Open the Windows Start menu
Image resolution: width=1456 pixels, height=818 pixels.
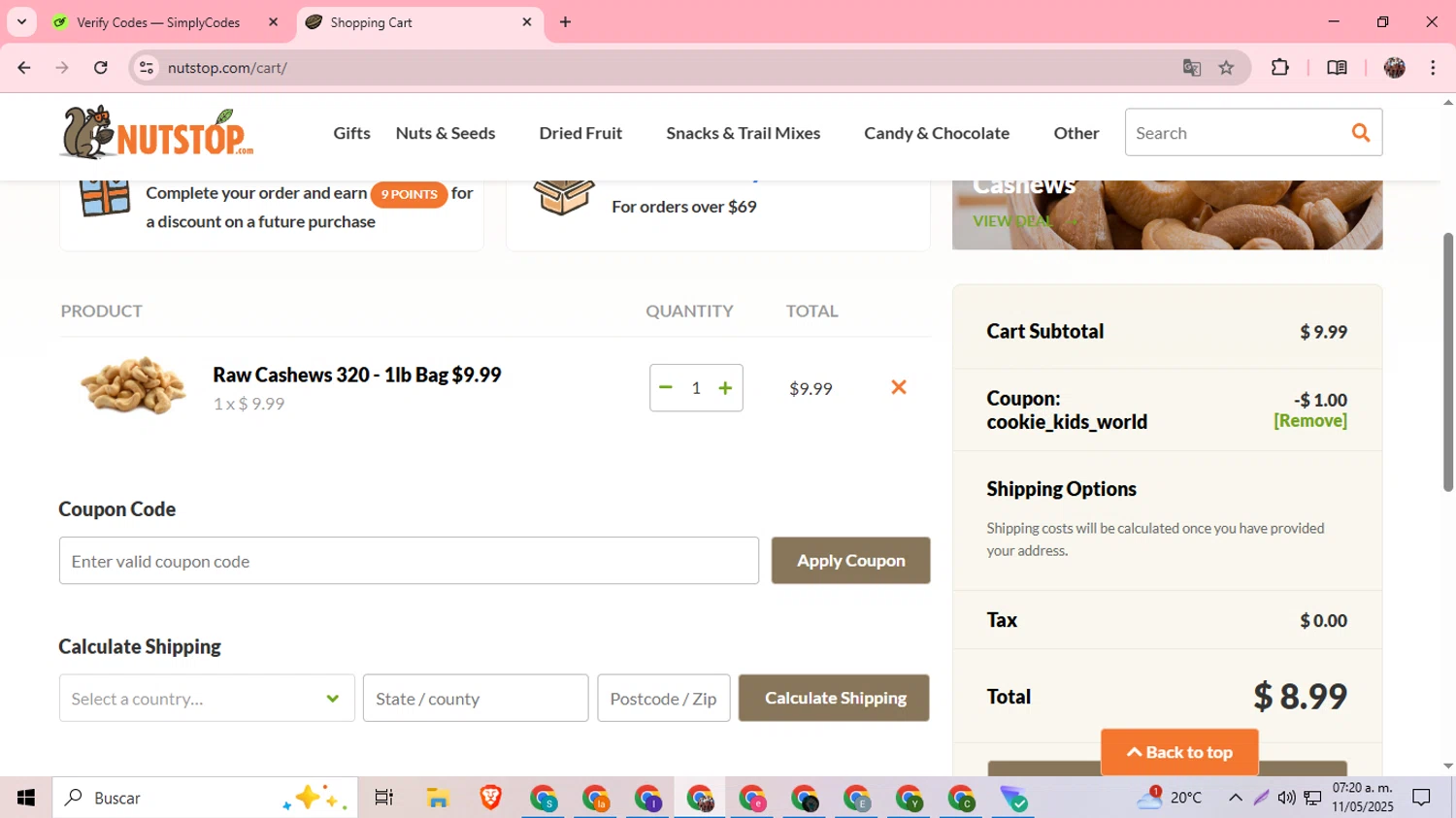click(x=26, y=798)
